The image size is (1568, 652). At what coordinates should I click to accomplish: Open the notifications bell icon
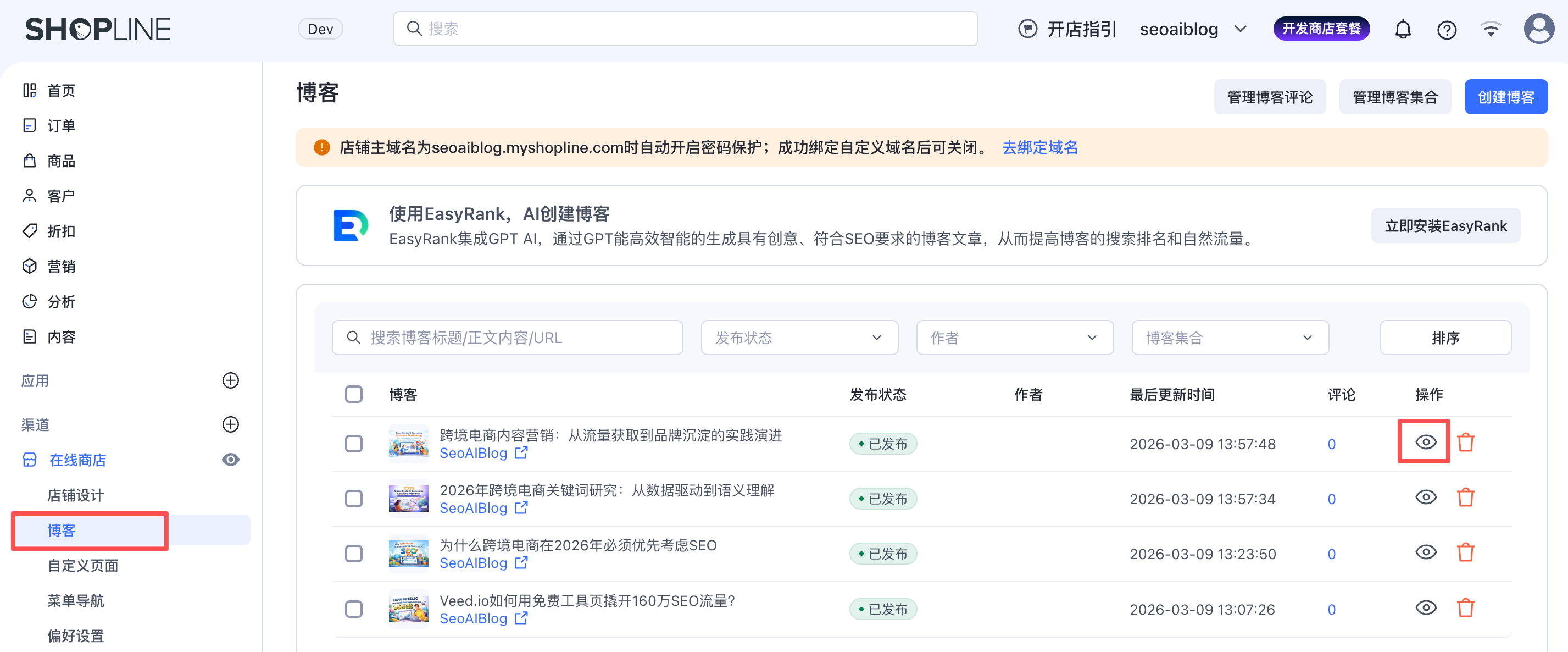coord(1403,29)
